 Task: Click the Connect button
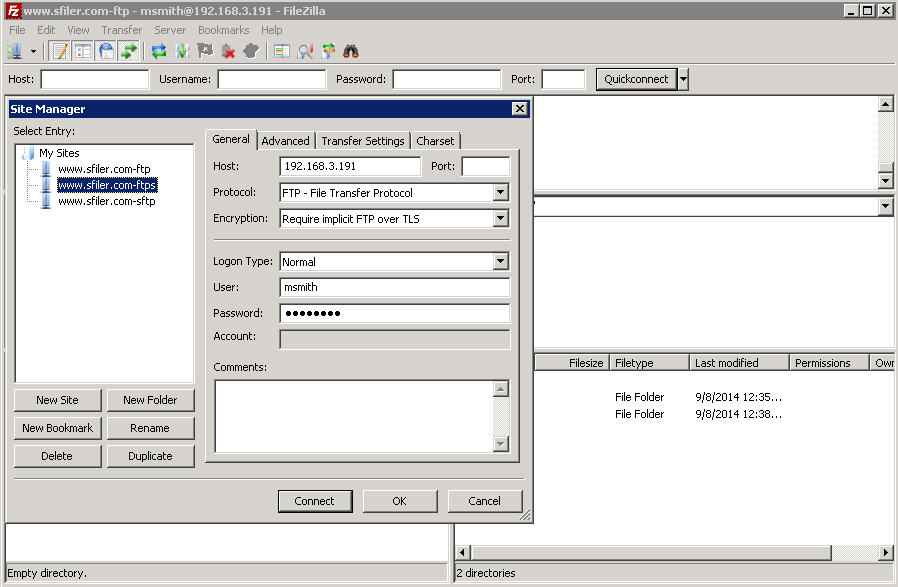[x=314, y=501]
